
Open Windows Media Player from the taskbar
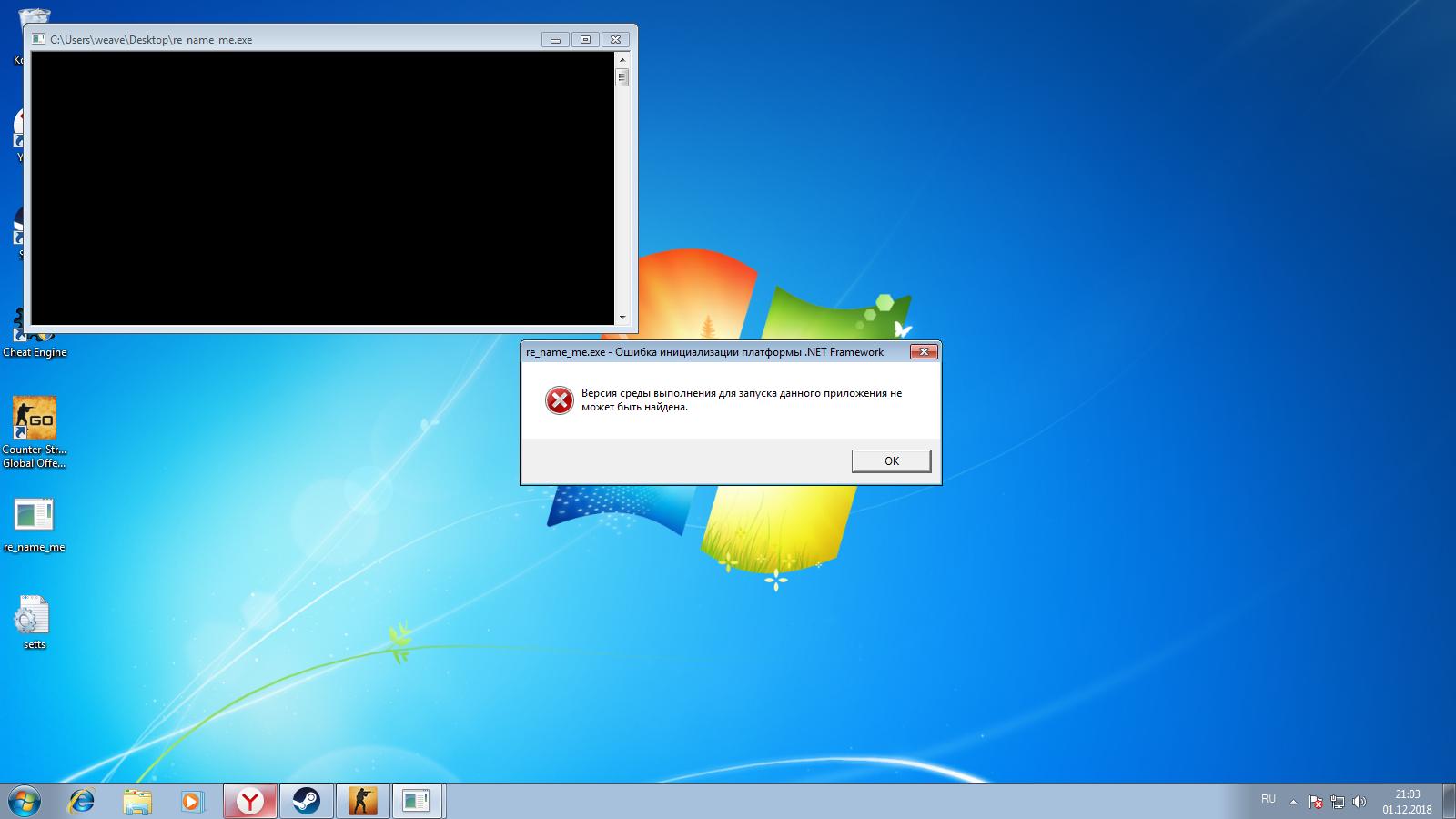click(192, 802)
